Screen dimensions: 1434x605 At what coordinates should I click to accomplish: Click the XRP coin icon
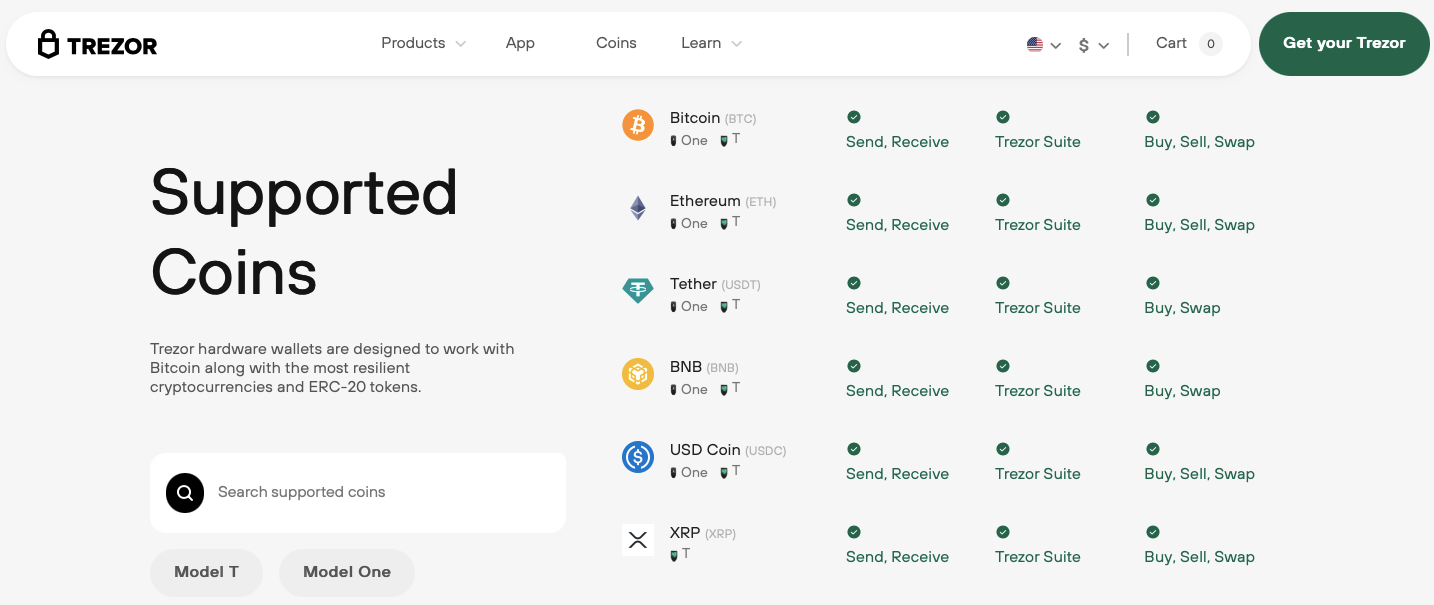click(x=637, y=540)
